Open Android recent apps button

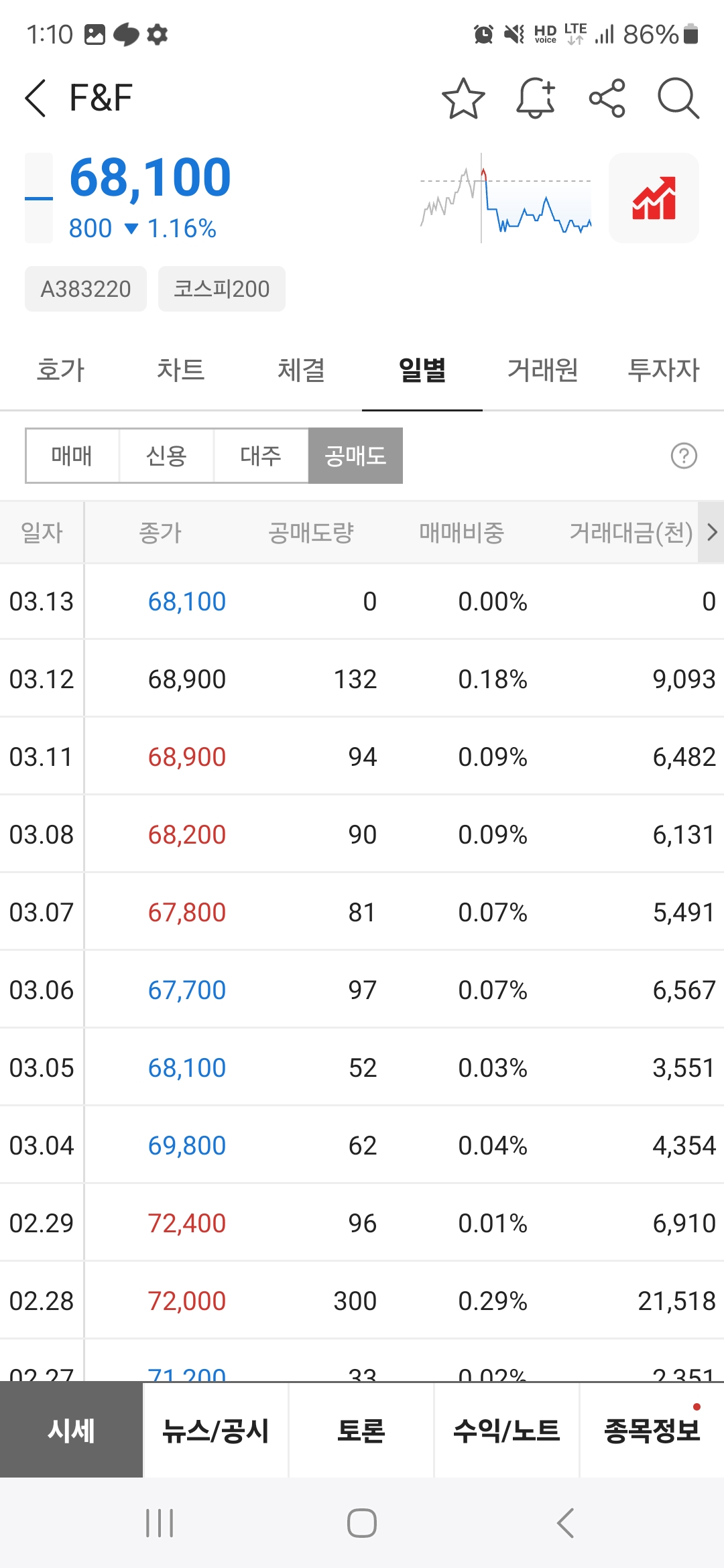pos(160,1523)
